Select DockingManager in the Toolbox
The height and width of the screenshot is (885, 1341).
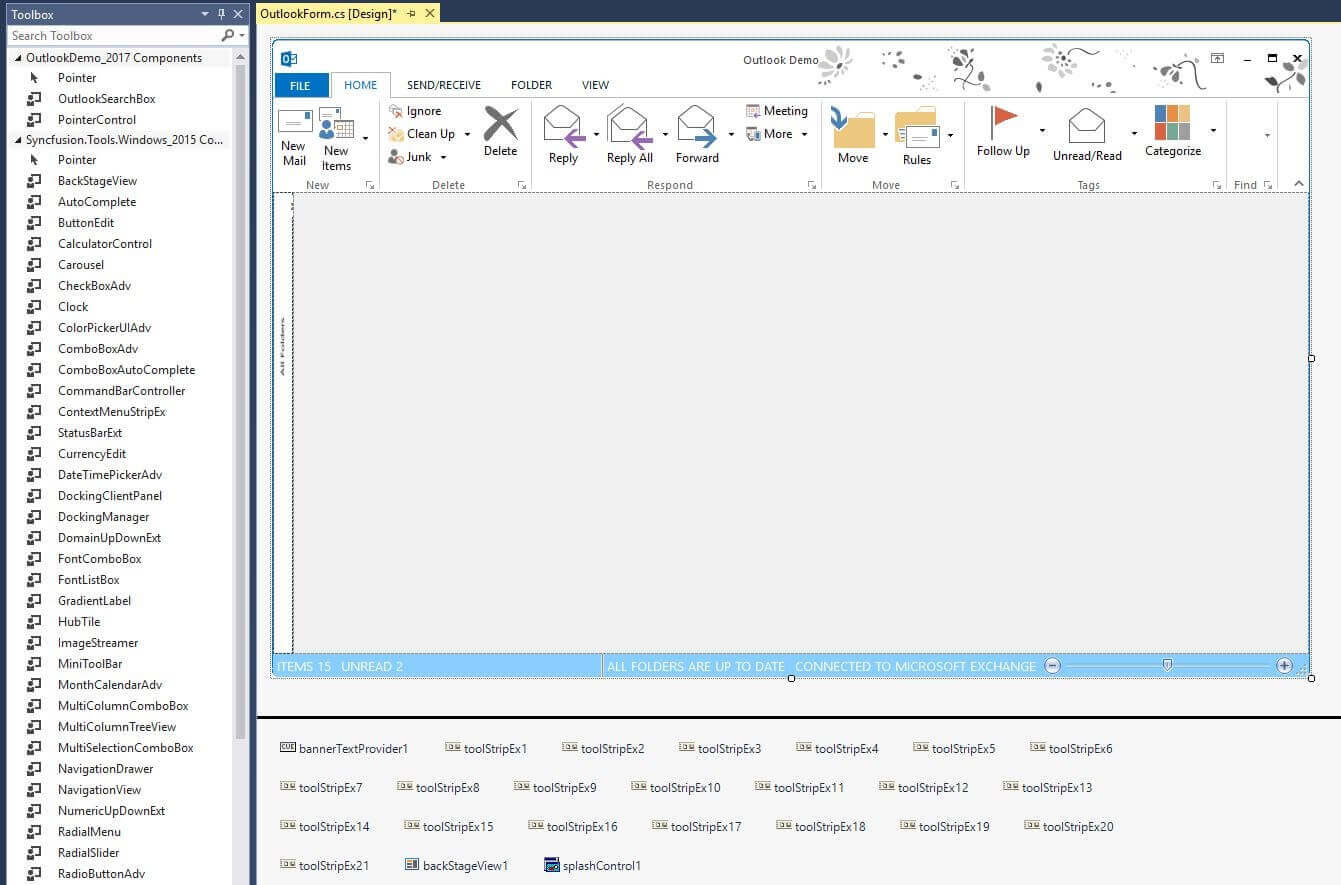[x=104, y=517]
